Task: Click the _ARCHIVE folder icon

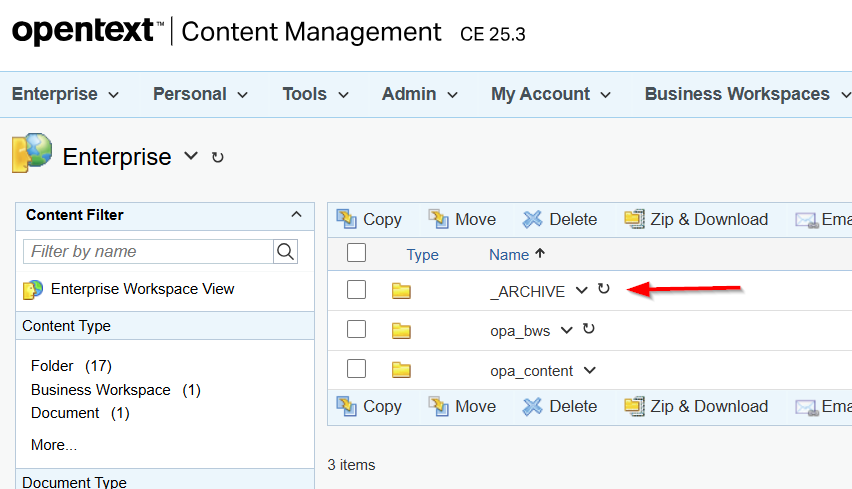Action: [x=401, y=291]
